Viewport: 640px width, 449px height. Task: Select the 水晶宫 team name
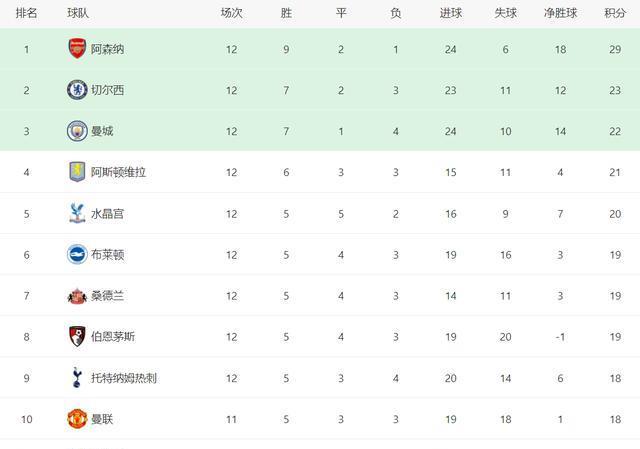pyautogui.click(x=107, y=213)
